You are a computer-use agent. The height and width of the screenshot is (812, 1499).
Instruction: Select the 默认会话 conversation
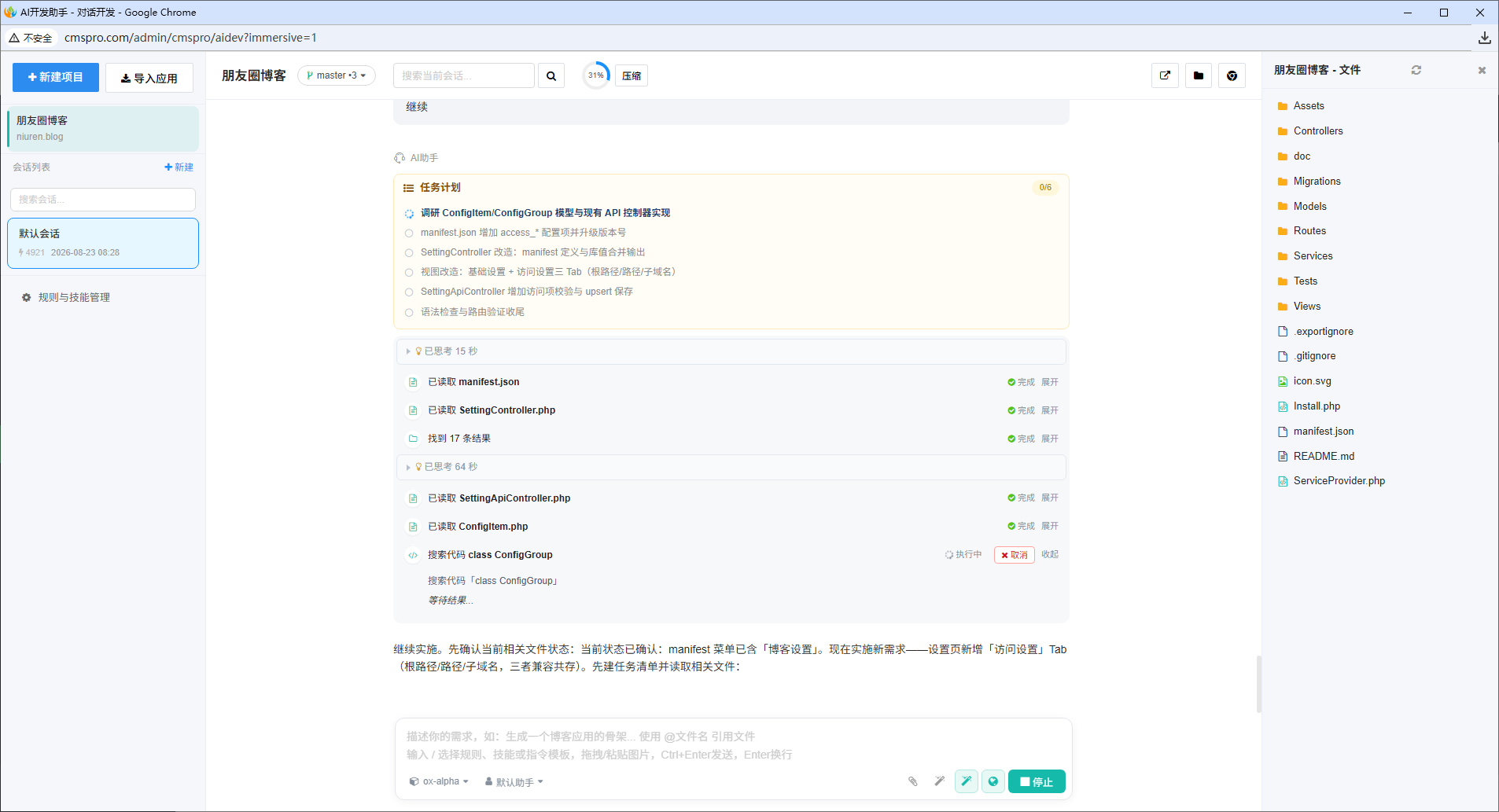click(x=102, y=243)
